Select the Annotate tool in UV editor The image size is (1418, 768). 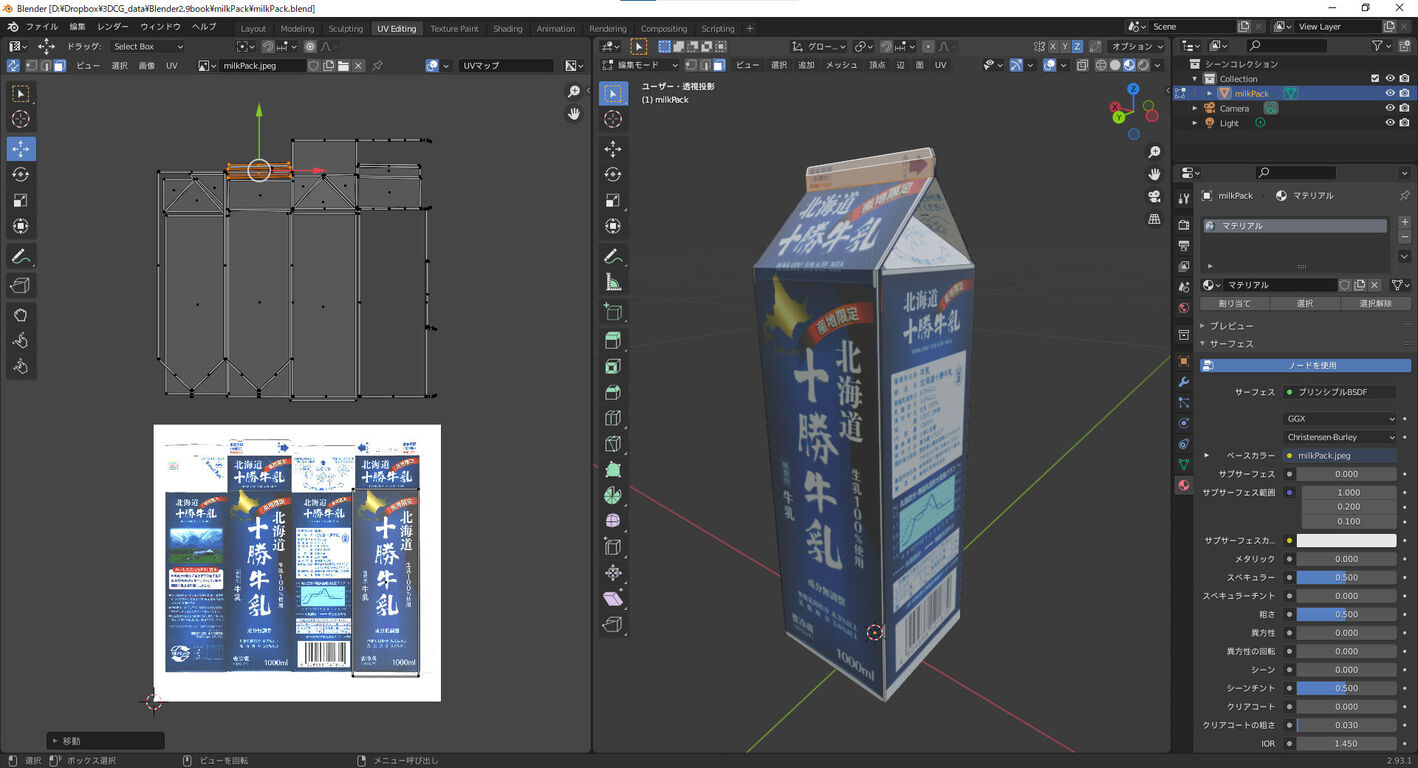click(x=20, y=257)
